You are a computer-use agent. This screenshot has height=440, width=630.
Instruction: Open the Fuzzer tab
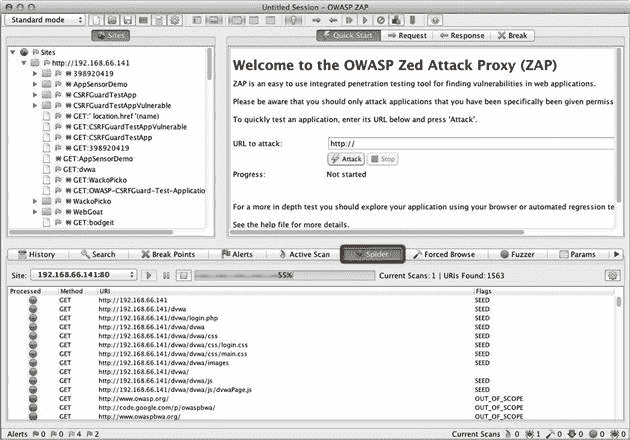518,254
